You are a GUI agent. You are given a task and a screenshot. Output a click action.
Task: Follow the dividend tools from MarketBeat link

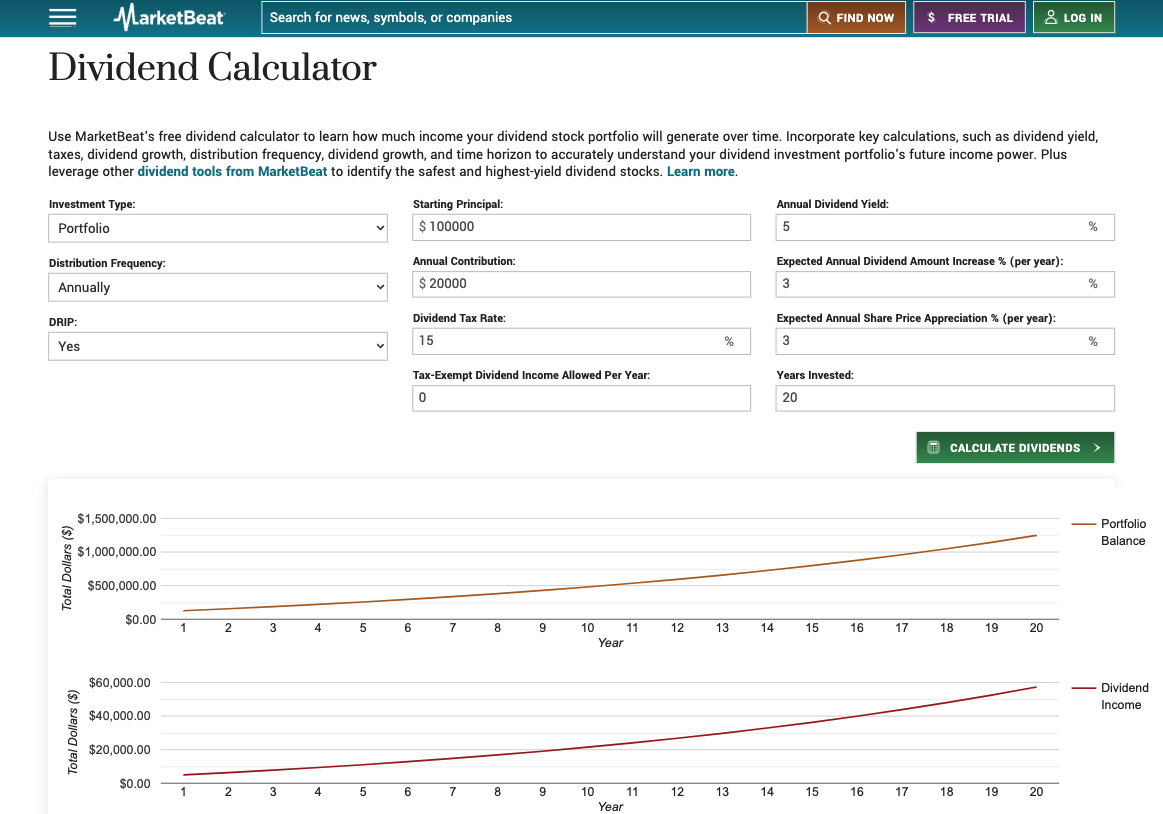pos(232,172)
